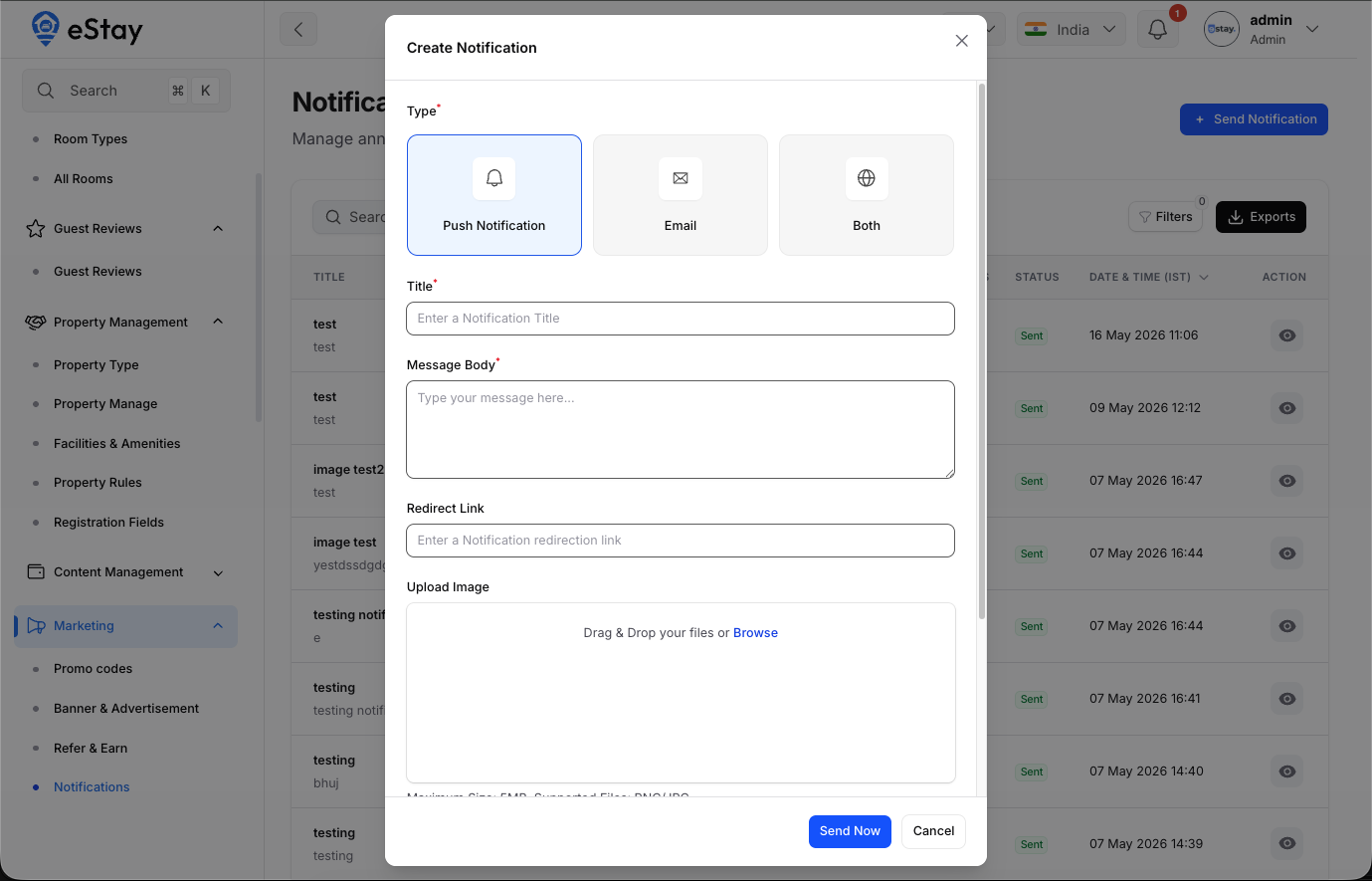The image size is (1372, 881).
Task: Click the Property Management handshake icon
Action: click(x=36, y=323)
